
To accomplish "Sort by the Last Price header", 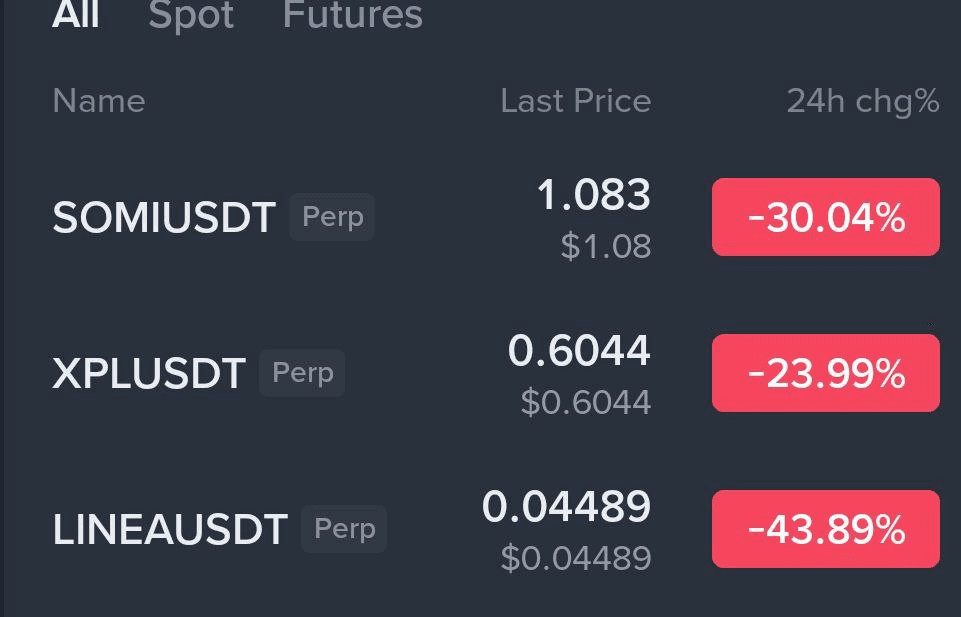I will tap(575, 101).
